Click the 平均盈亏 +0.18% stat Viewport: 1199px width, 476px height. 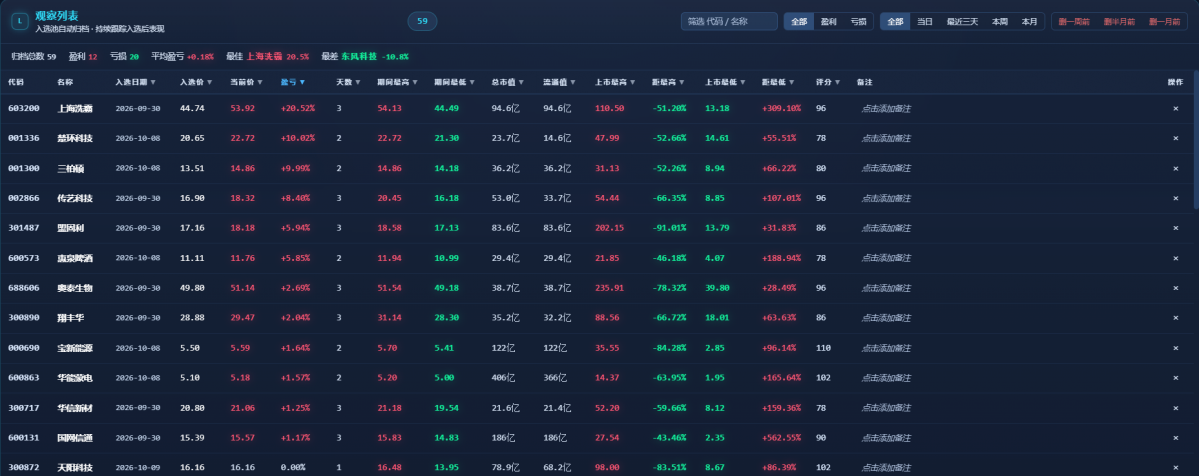[x=183, y=57]
